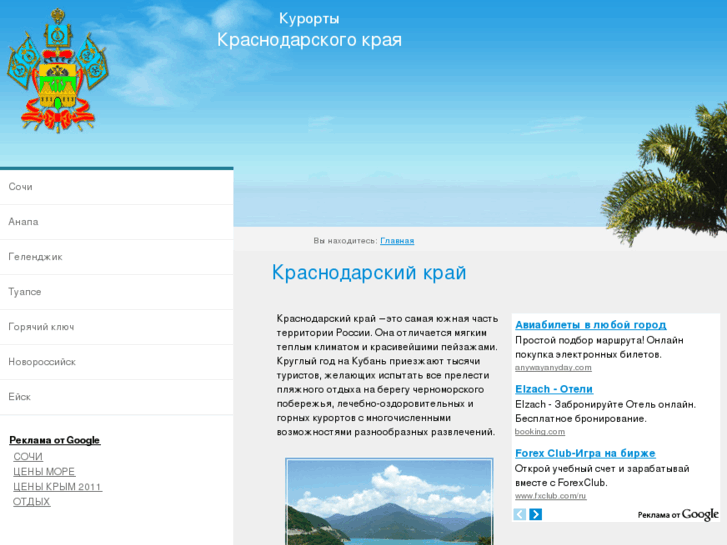The height and width of the screenshot is (545, 727).
Task: Visit the booking.com link
Action: (x=540, y=431)
